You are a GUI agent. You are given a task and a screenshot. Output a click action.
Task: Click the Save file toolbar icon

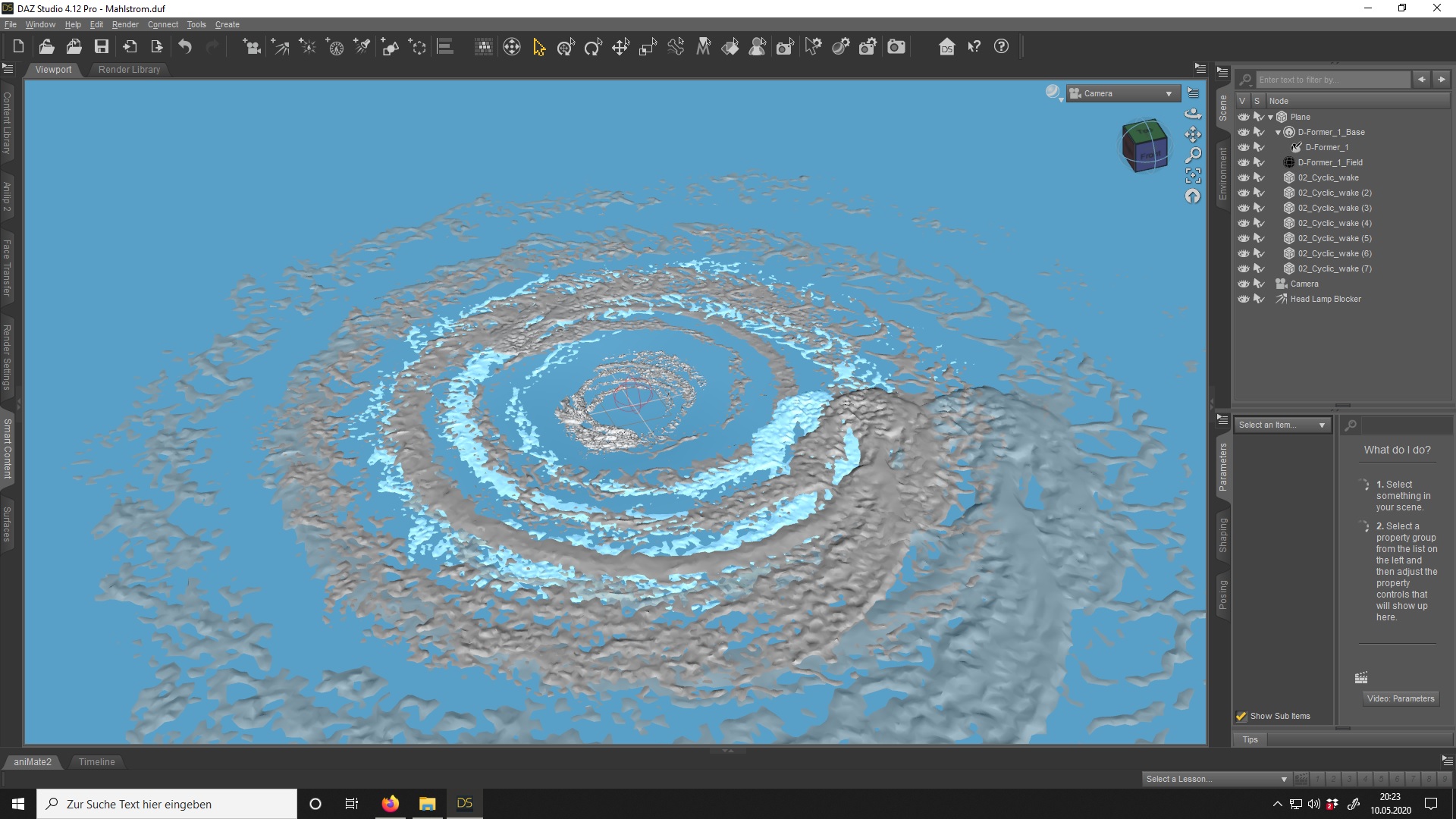101,47
